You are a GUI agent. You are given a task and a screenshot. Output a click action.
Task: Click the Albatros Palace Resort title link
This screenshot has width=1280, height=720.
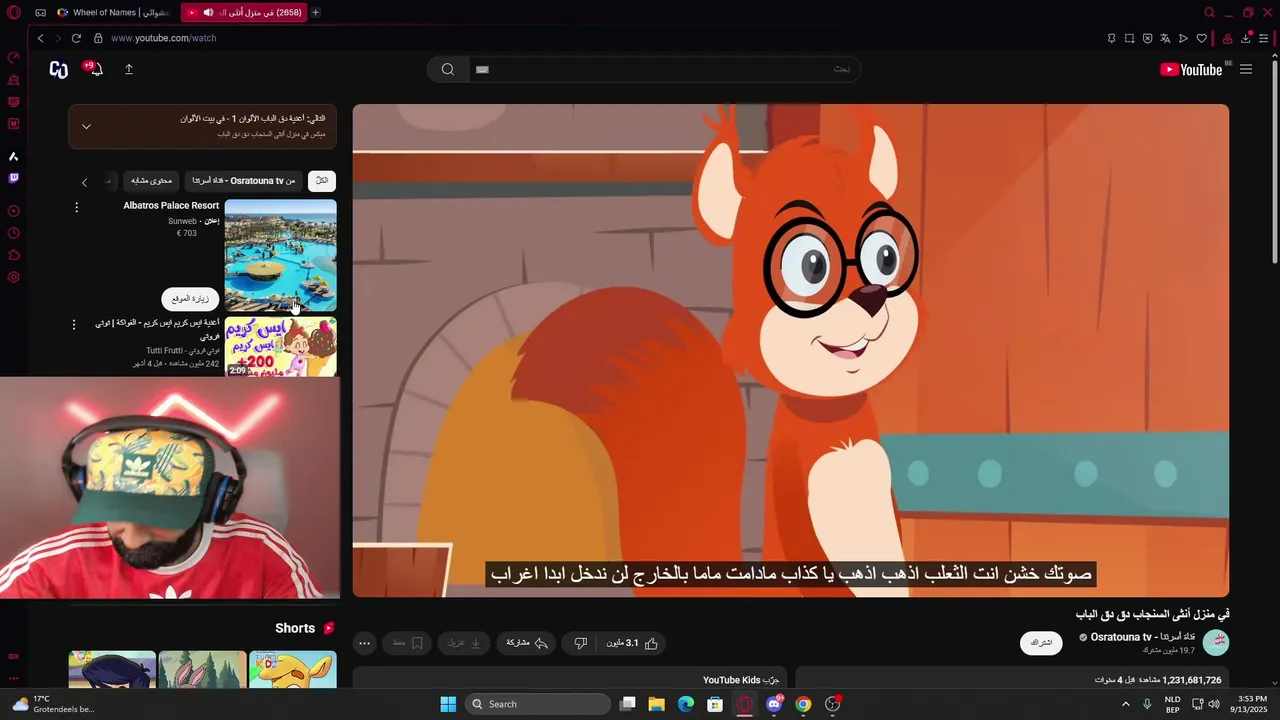pos(171,205)
